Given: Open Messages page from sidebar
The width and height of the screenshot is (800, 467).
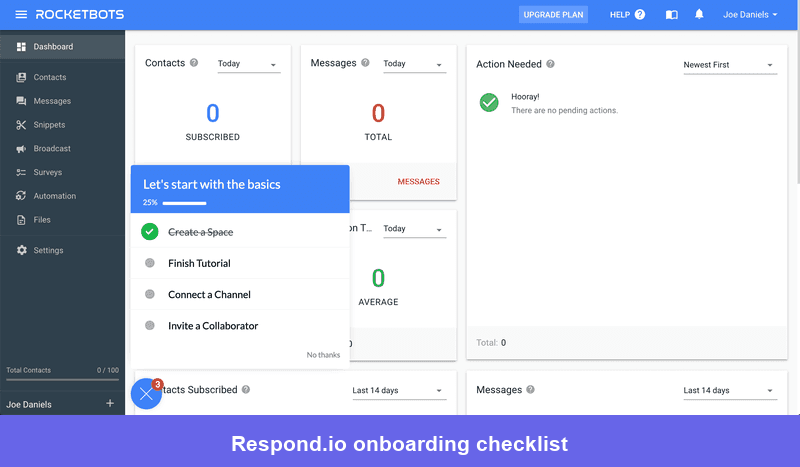Looking at the screenshot, I should click(62, 101).
